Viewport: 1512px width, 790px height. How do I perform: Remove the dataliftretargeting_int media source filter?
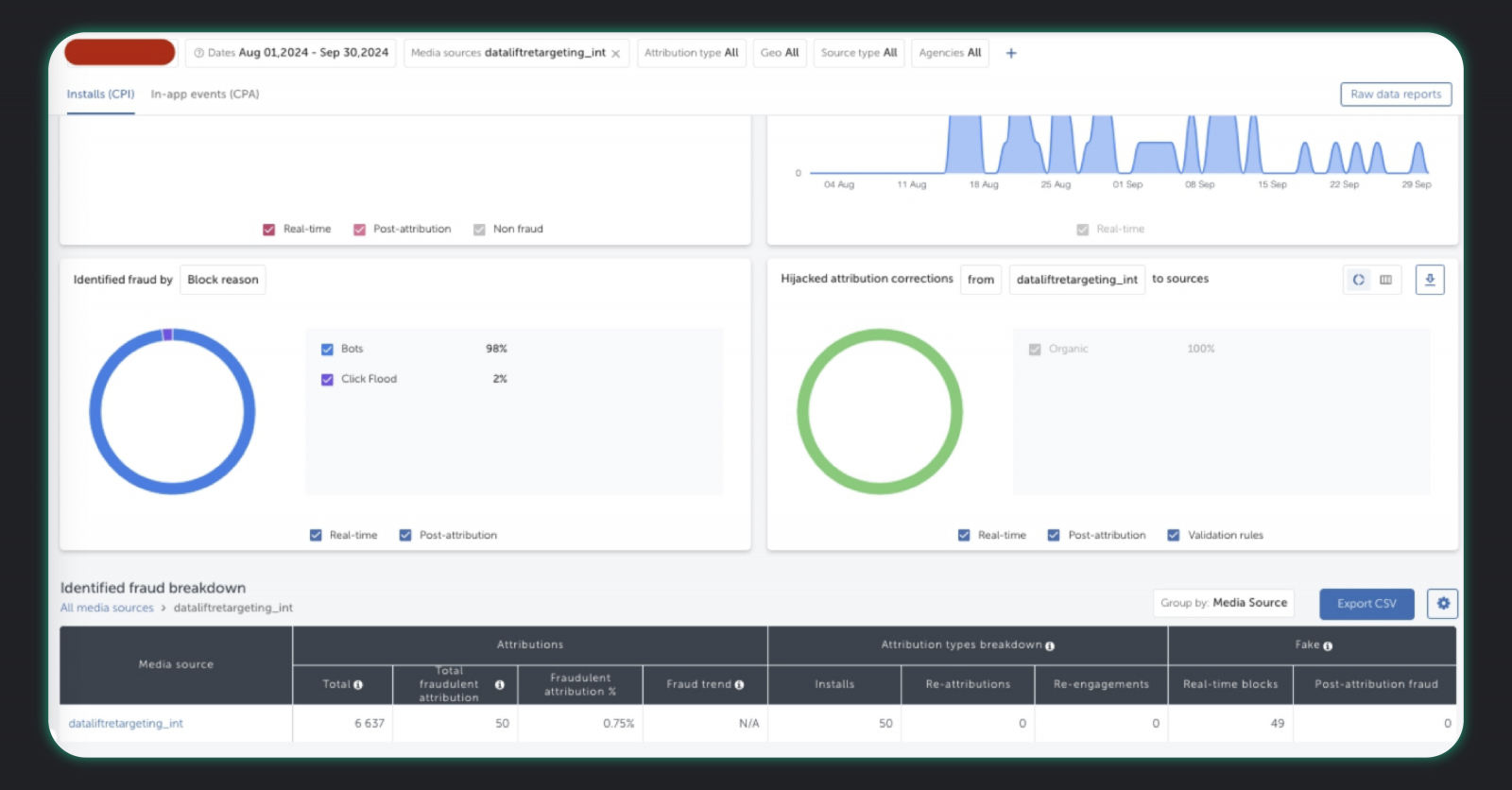pos(616,54)
